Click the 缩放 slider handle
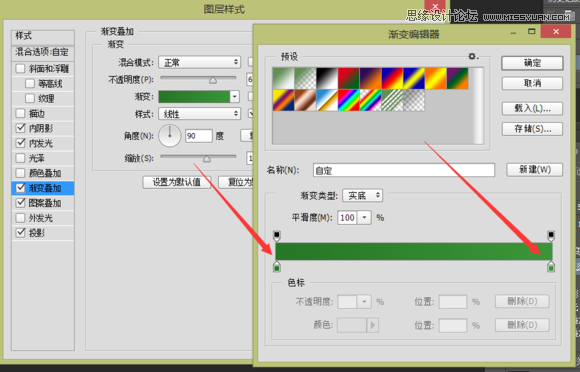The image size is (580, 372). 207,159
